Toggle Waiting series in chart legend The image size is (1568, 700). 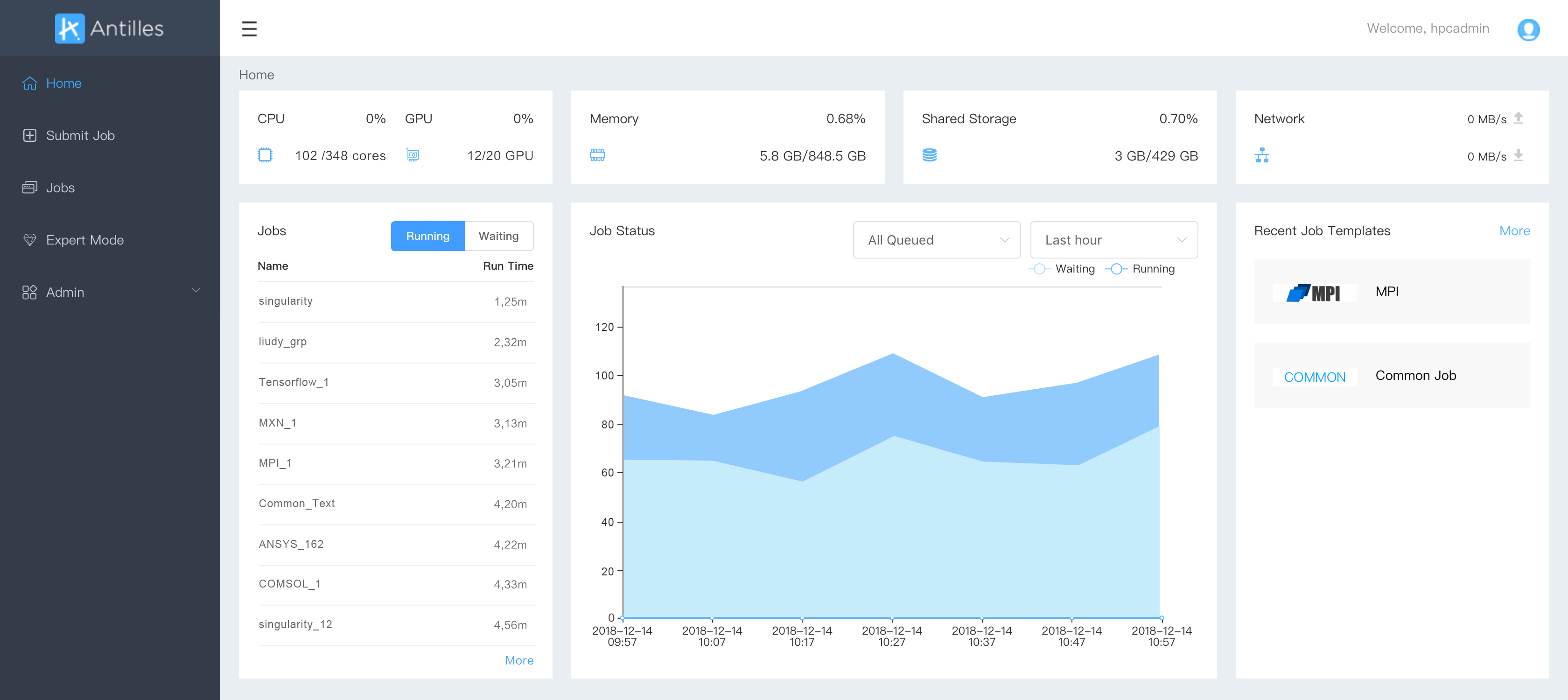point(1062,269)
